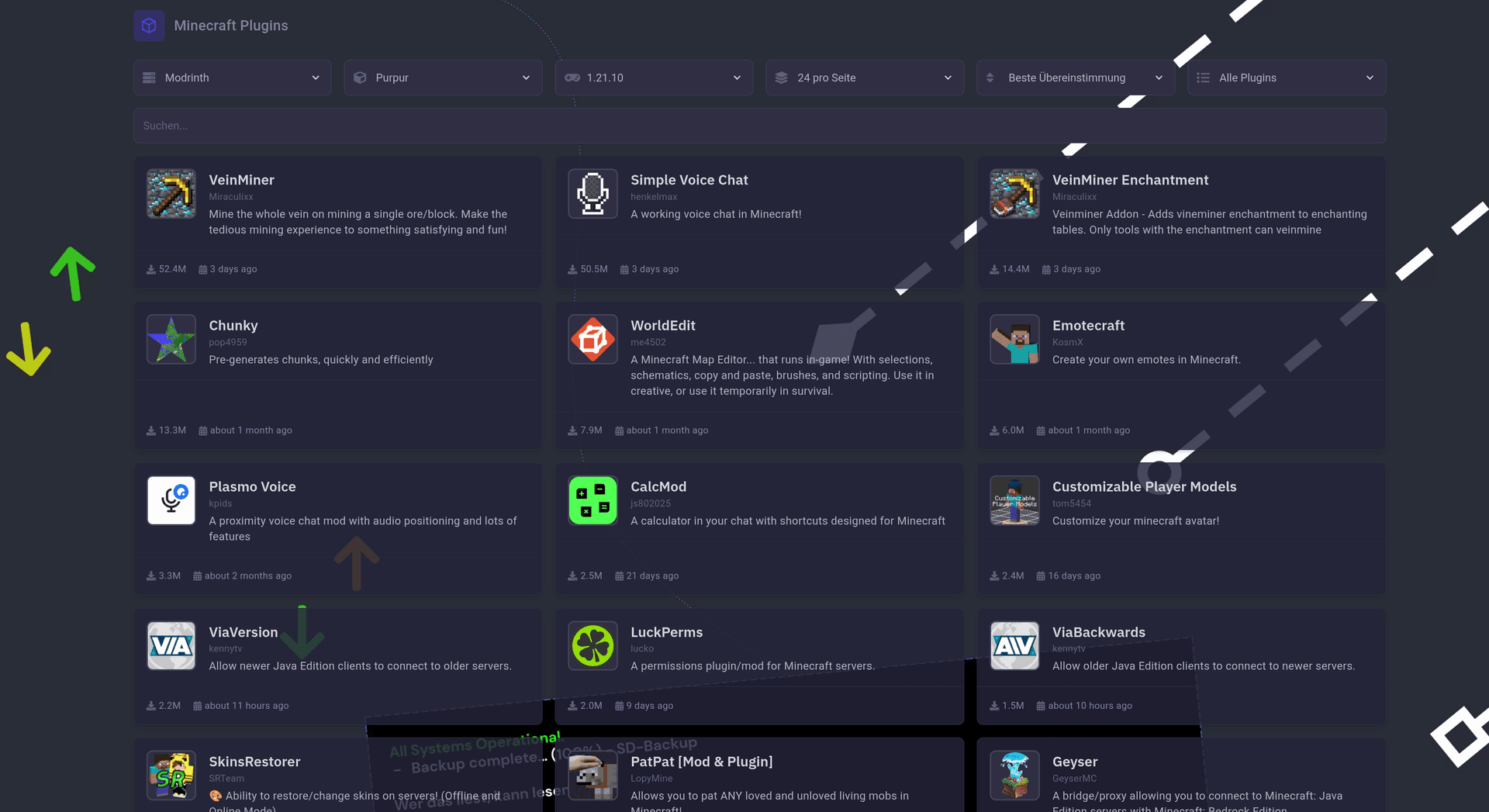
Task: Click the calendar icon beside 16 days ago
Action: coord(1041,576)
